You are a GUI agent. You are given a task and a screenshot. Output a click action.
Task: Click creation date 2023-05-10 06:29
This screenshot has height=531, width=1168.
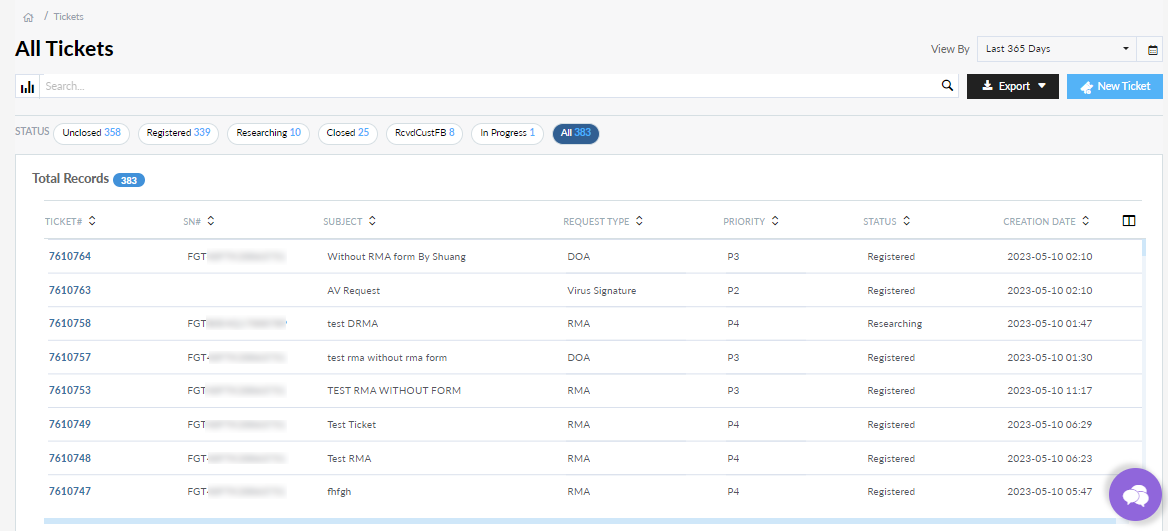coord(1050,425)
